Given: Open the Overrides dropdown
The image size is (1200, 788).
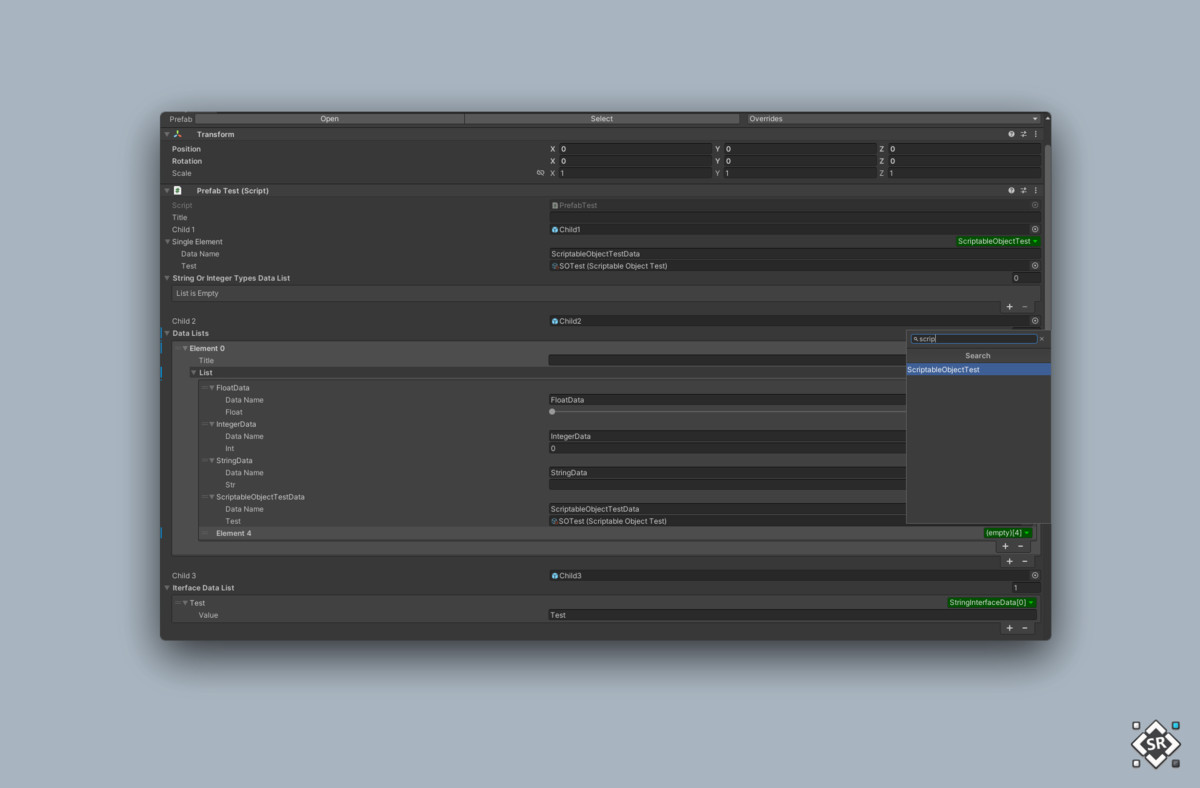Looking at the screenshot, I should click(x=893, y=119).
